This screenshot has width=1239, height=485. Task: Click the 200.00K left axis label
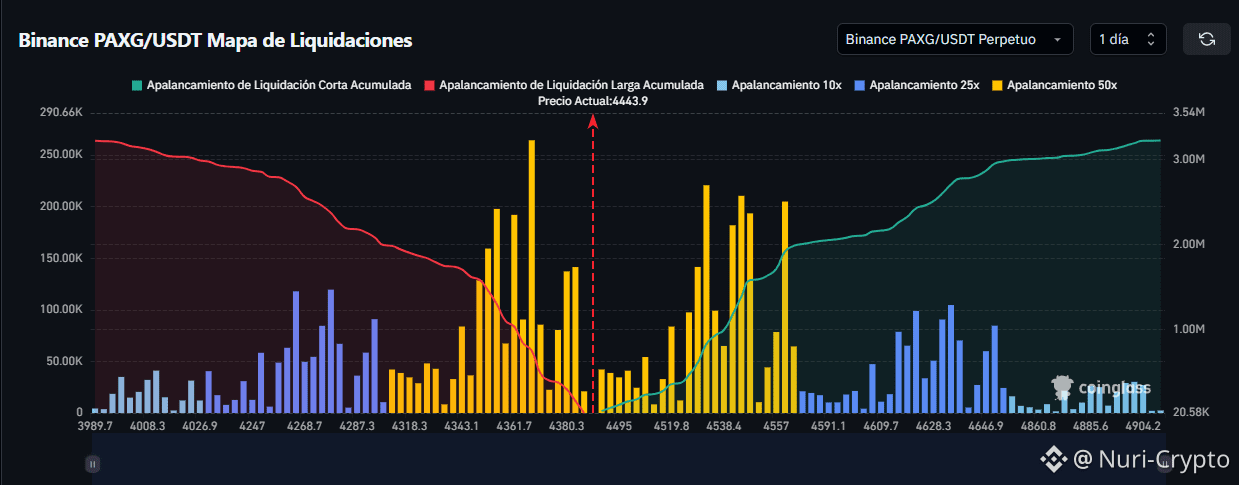coord(61,206)
